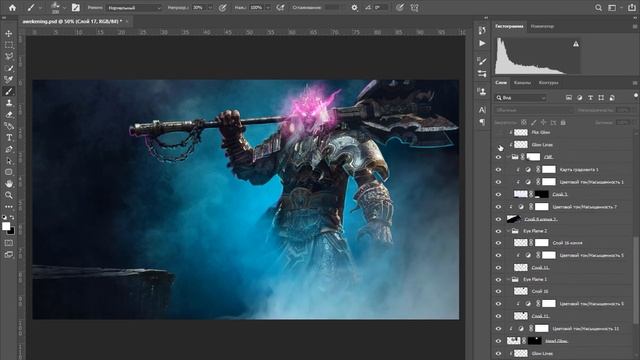
Task: Click the Home icon in options bar
Action: (x=13, y=7)
